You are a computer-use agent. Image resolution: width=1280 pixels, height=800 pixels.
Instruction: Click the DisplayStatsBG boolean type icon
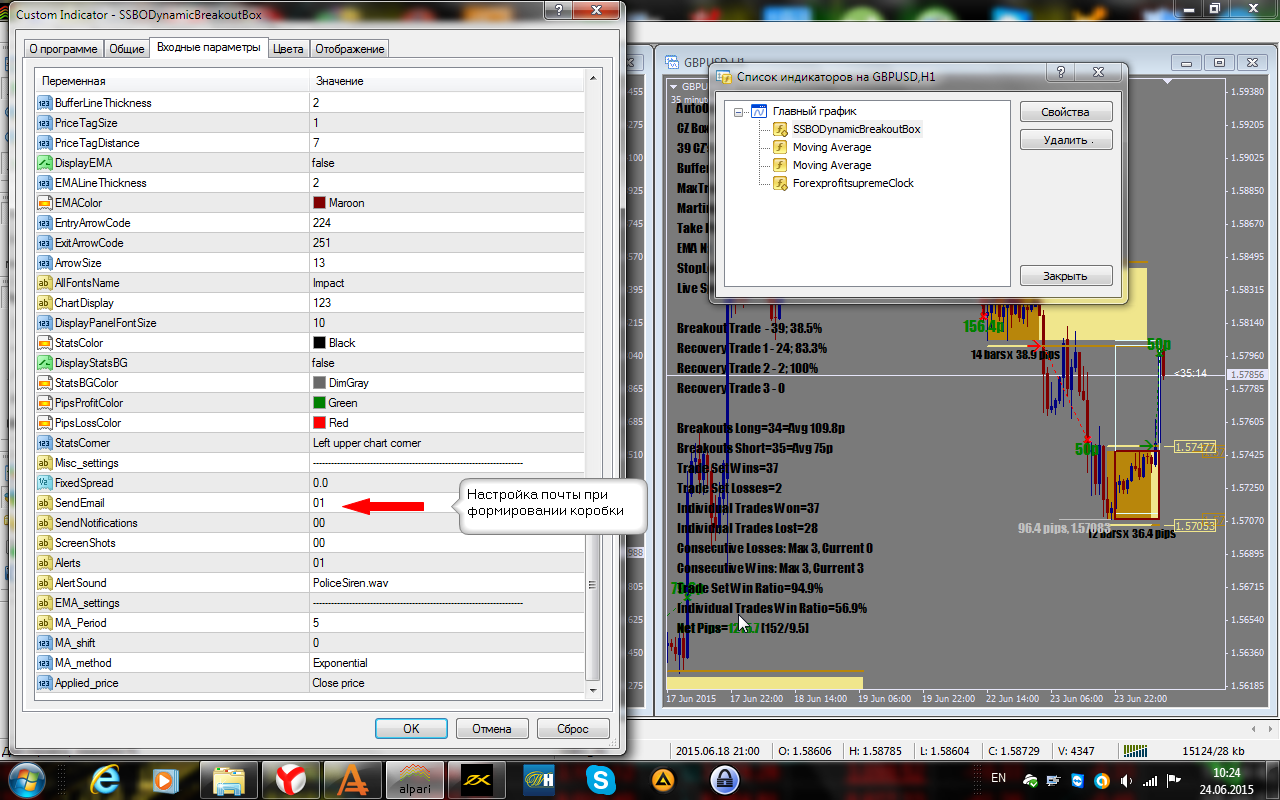click(x=44, y=363)
